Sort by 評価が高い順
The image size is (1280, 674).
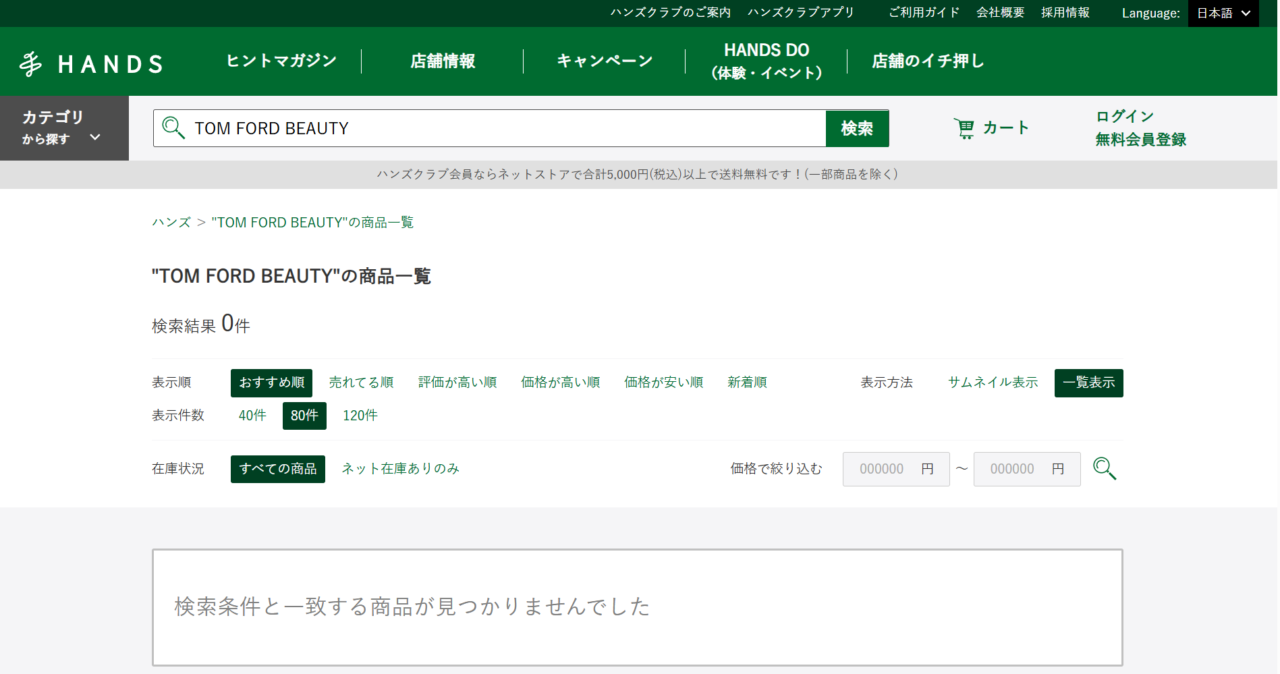click(457, 383)
